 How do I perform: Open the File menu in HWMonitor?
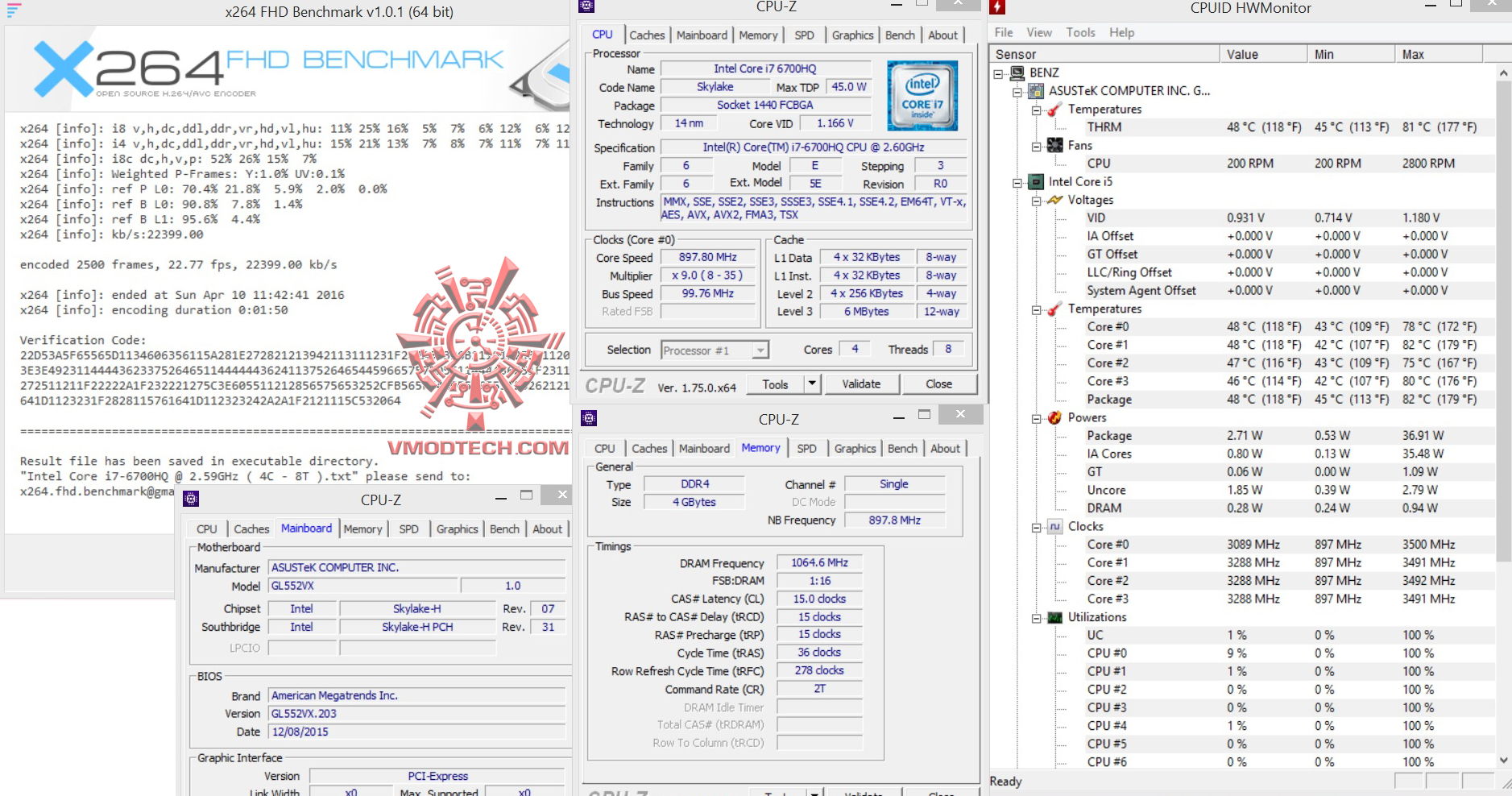coord(1004,32)
